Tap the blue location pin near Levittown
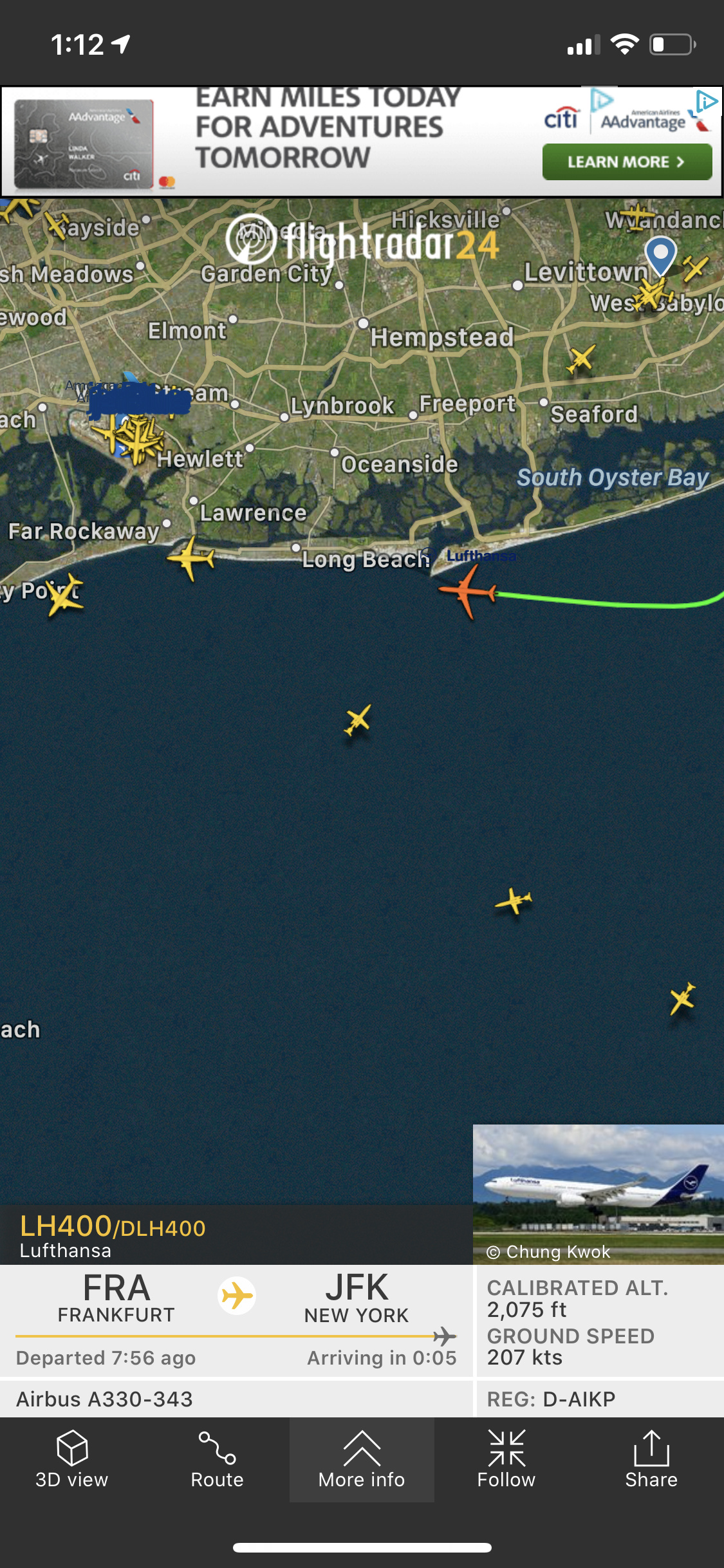 [661, 256]
